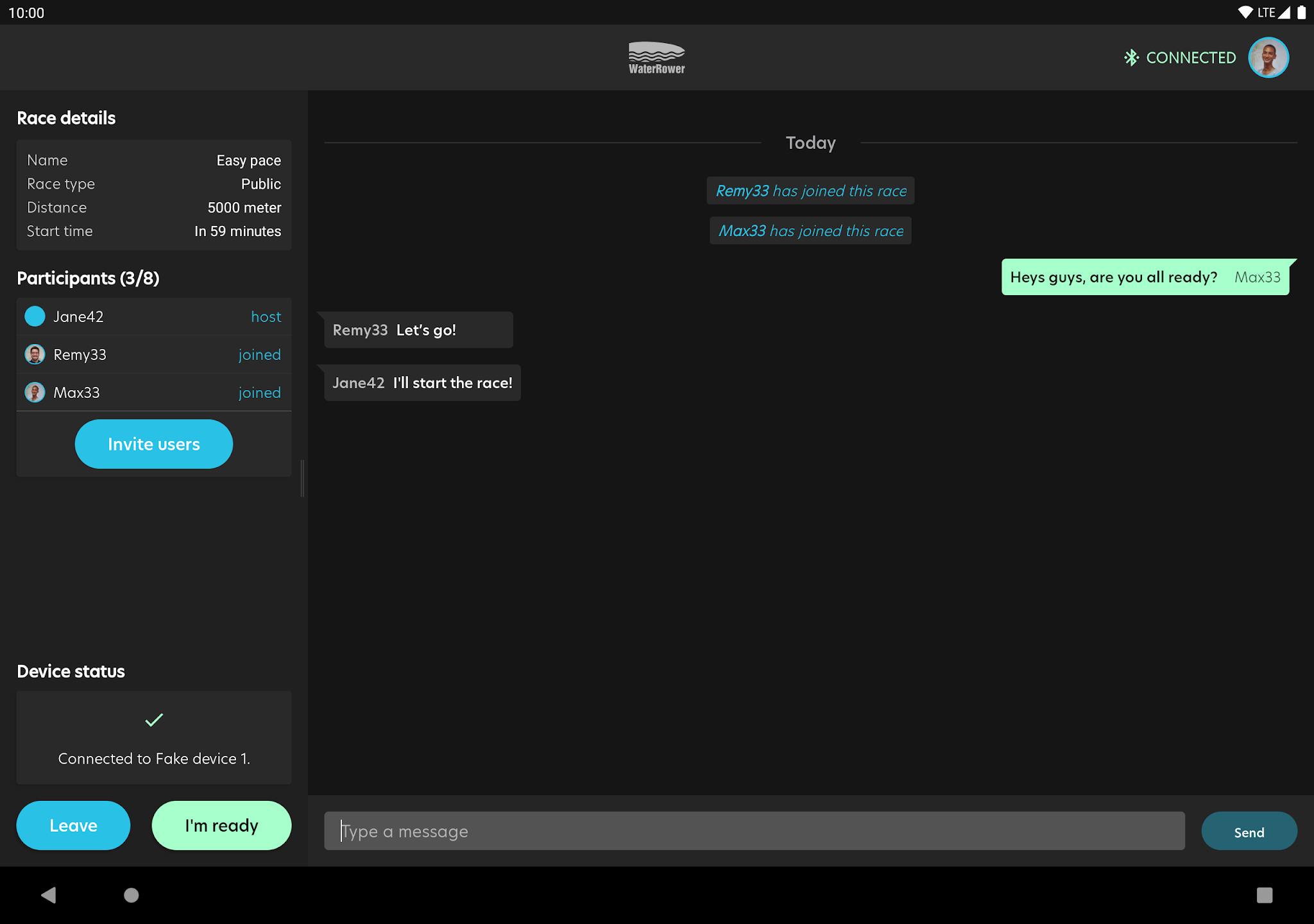The width and height of the screenshot is (1314, 924).
Task: Tap the device status checkmark icon
Action: [154, 720]
